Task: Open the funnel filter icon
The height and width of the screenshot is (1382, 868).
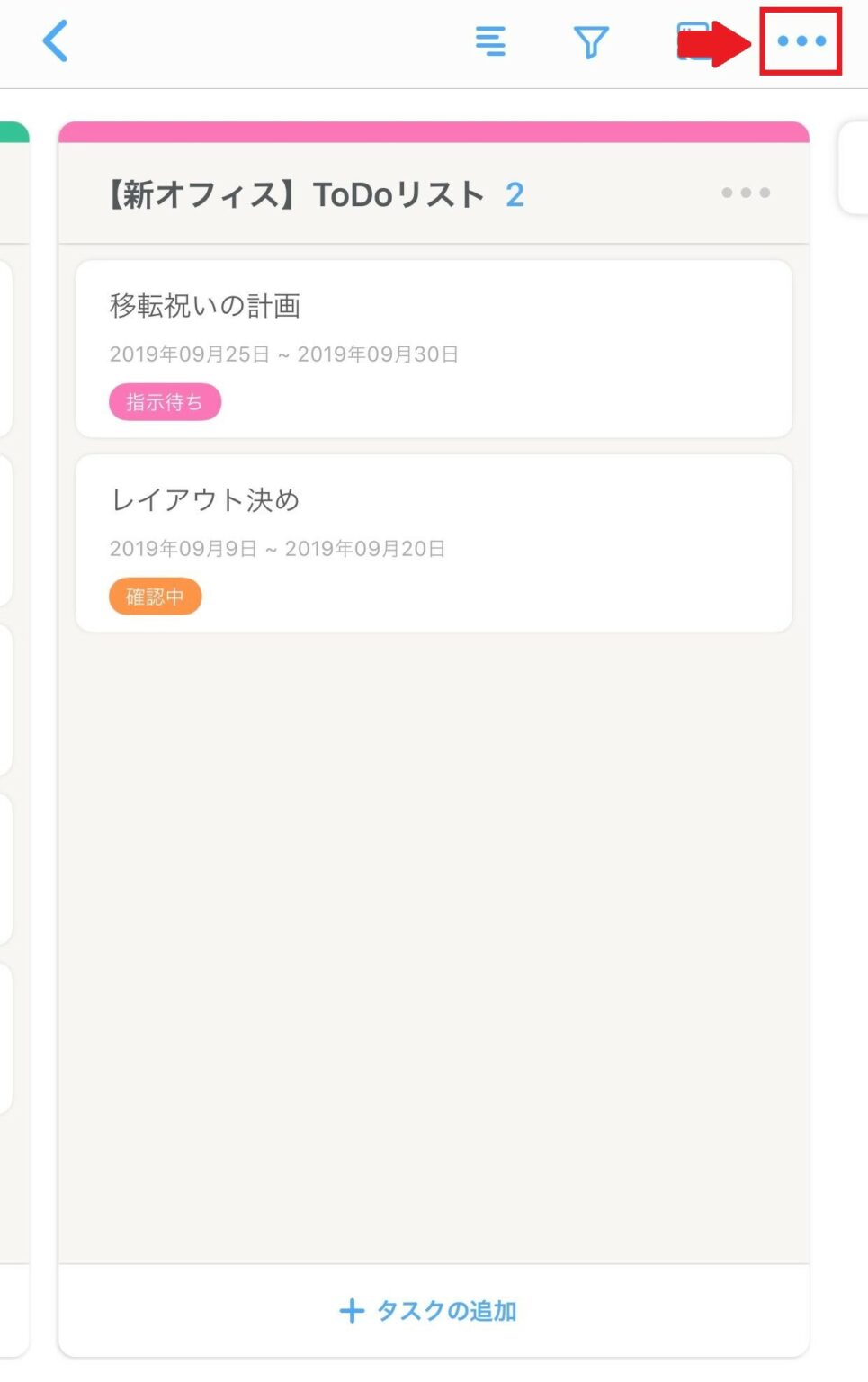Action: click(x=591, y=41)
